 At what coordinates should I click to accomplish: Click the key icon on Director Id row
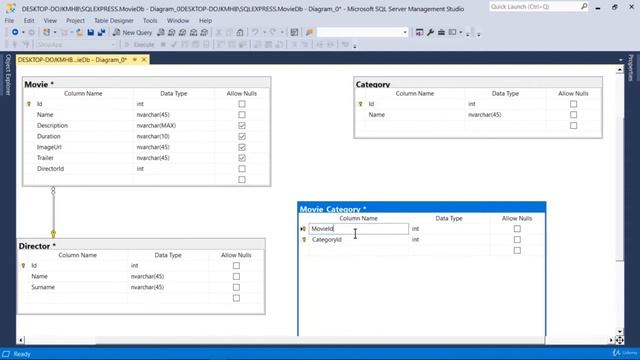click(23, 266)
